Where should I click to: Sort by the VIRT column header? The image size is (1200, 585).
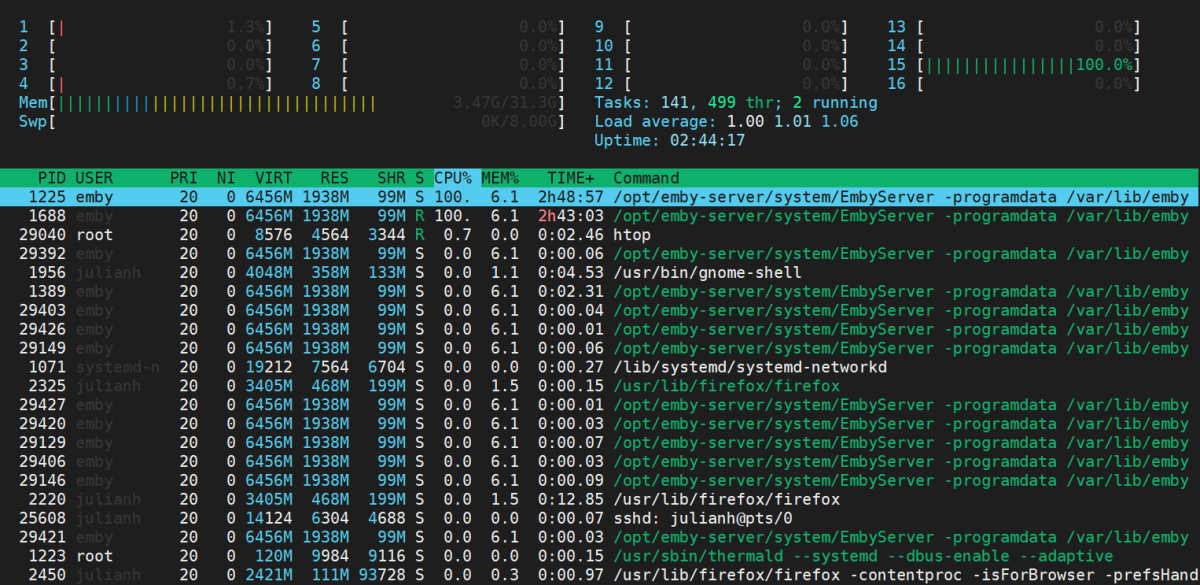coord(273,178)
